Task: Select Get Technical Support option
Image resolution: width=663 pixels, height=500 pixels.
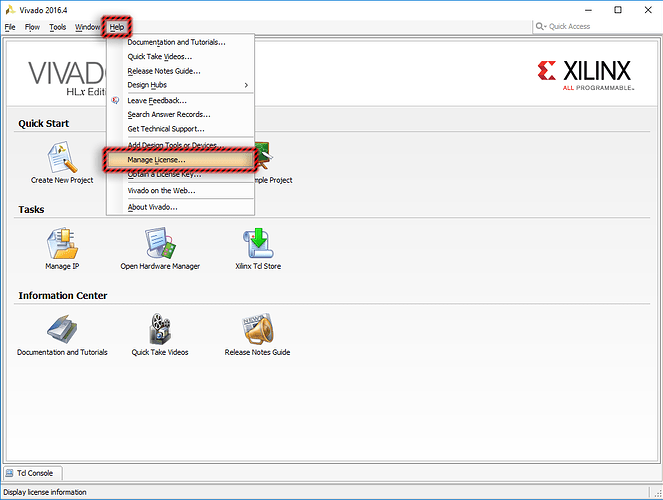Action: pos(166,129)
